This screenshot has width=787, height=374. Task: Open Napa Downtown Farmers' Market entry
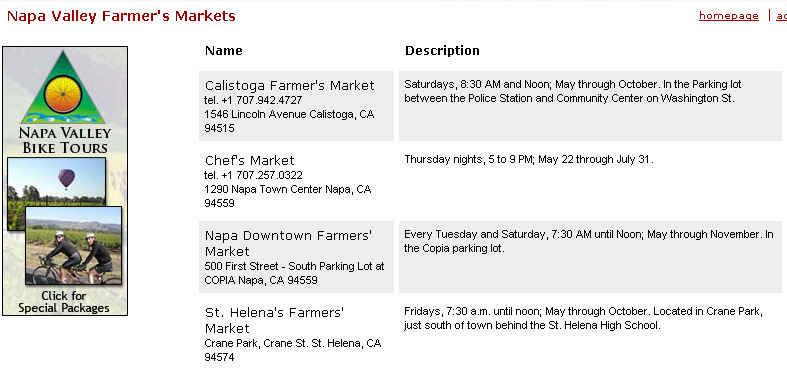(x=289, y=243)
